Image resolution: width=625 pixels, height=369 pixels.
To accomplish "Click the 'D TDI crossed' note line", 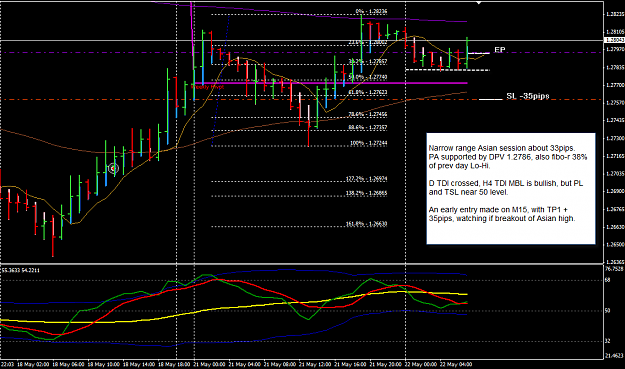I will tap(506, 183).
